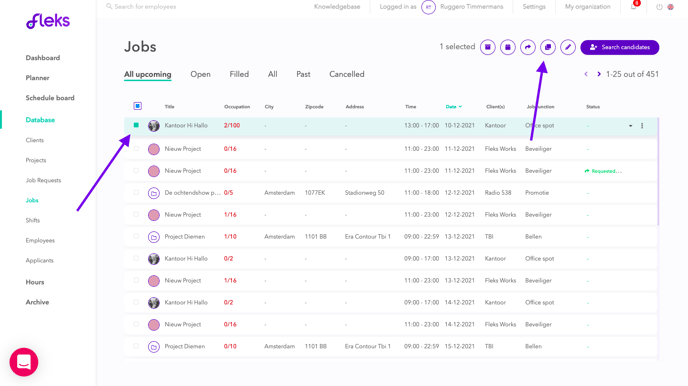Open the three-dot menu on the Kantoor Hi Hallo row
688x386 pixels.
click(x=642, y=126)
